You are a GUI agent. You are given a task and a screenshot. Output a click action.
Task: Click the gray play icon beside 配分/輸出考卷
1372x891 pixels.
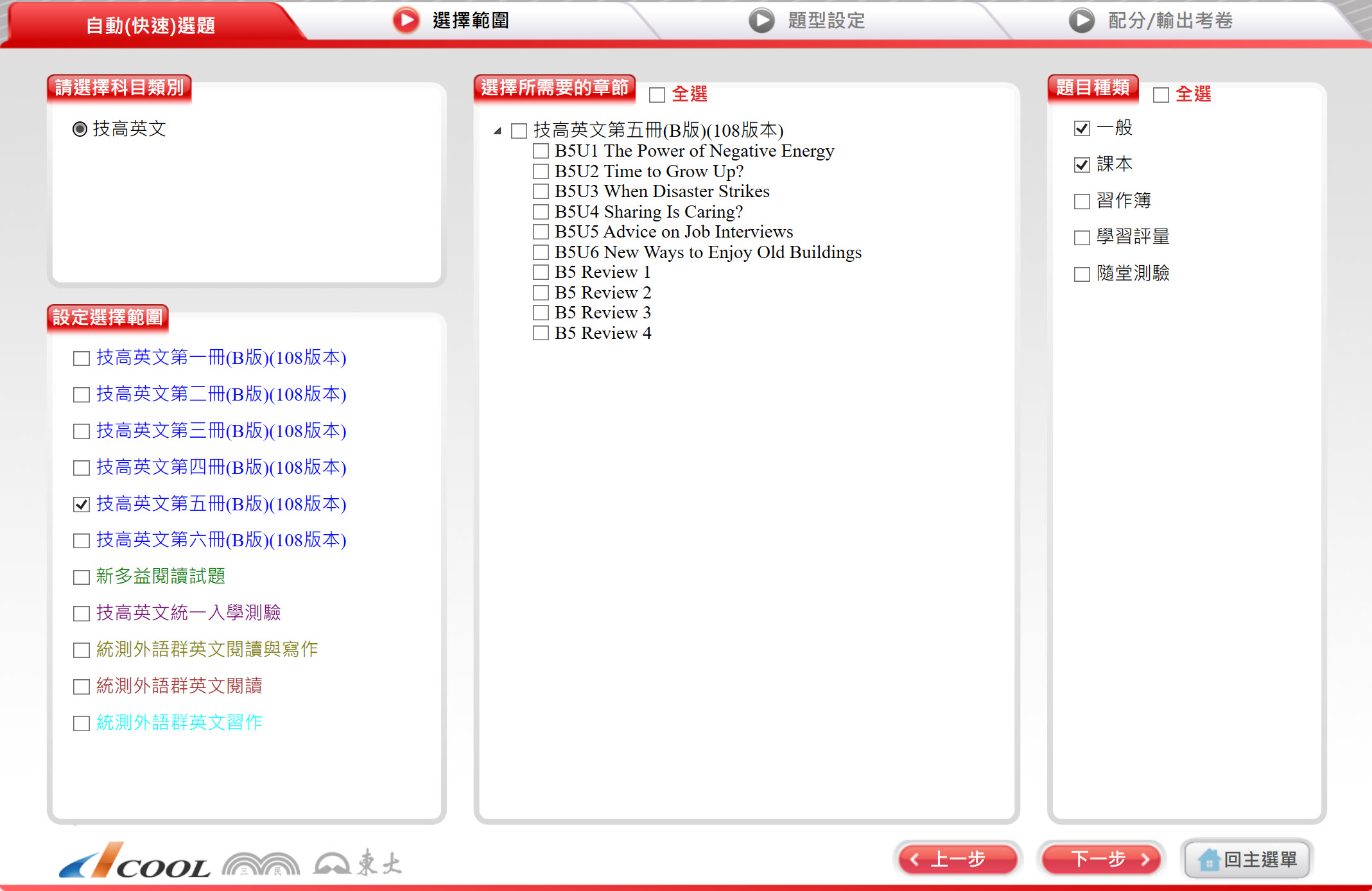point(1081,21)
